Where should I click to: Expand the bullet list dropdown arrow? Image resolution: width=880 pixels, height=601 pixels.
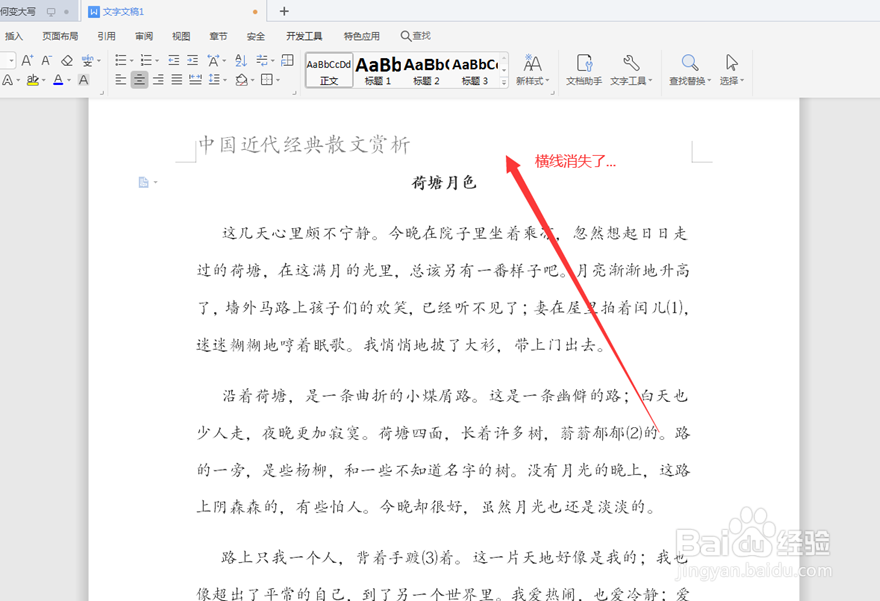point(132,61)
